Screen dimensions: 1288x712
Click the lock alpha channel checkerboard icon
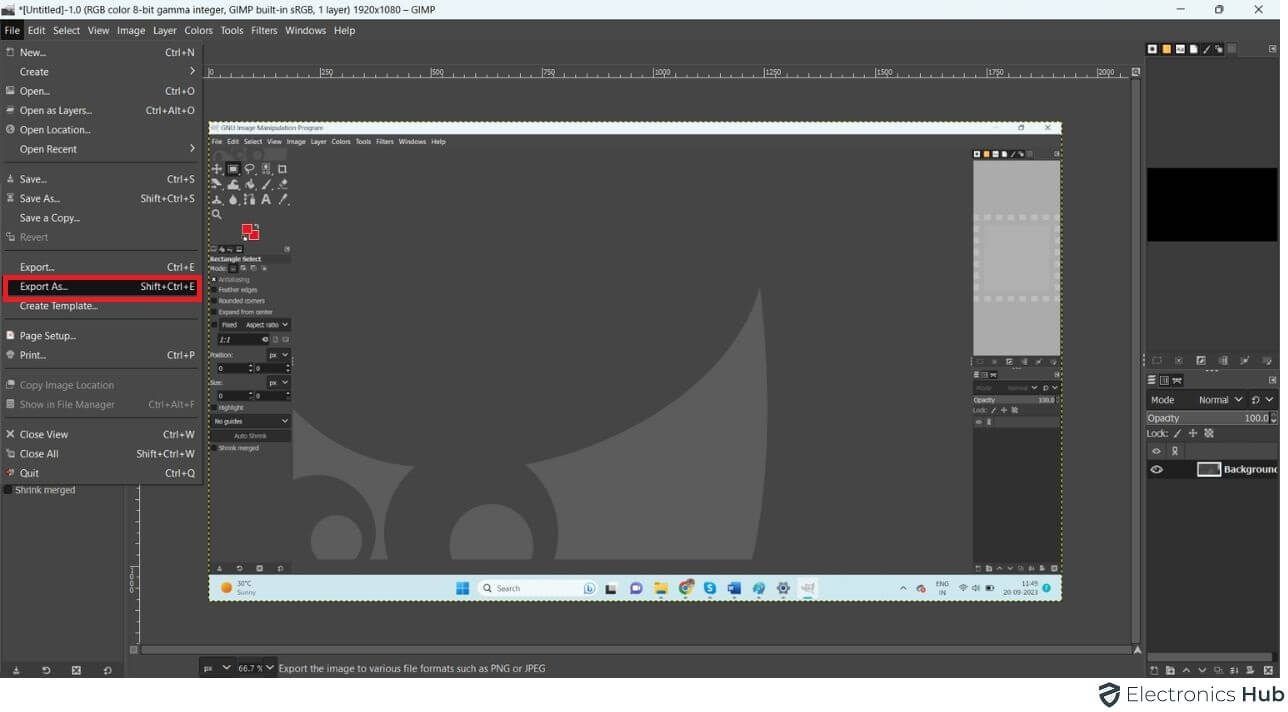pos(1208,433)
